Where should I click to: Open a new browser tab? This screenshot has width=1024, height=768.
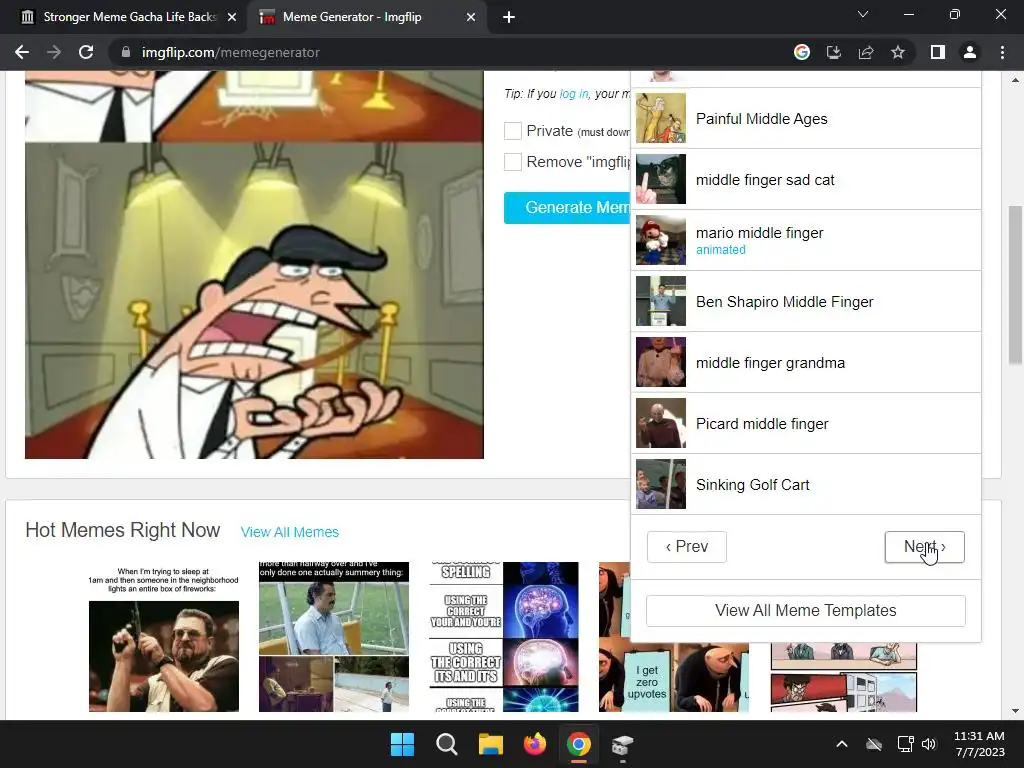[509, 18]
